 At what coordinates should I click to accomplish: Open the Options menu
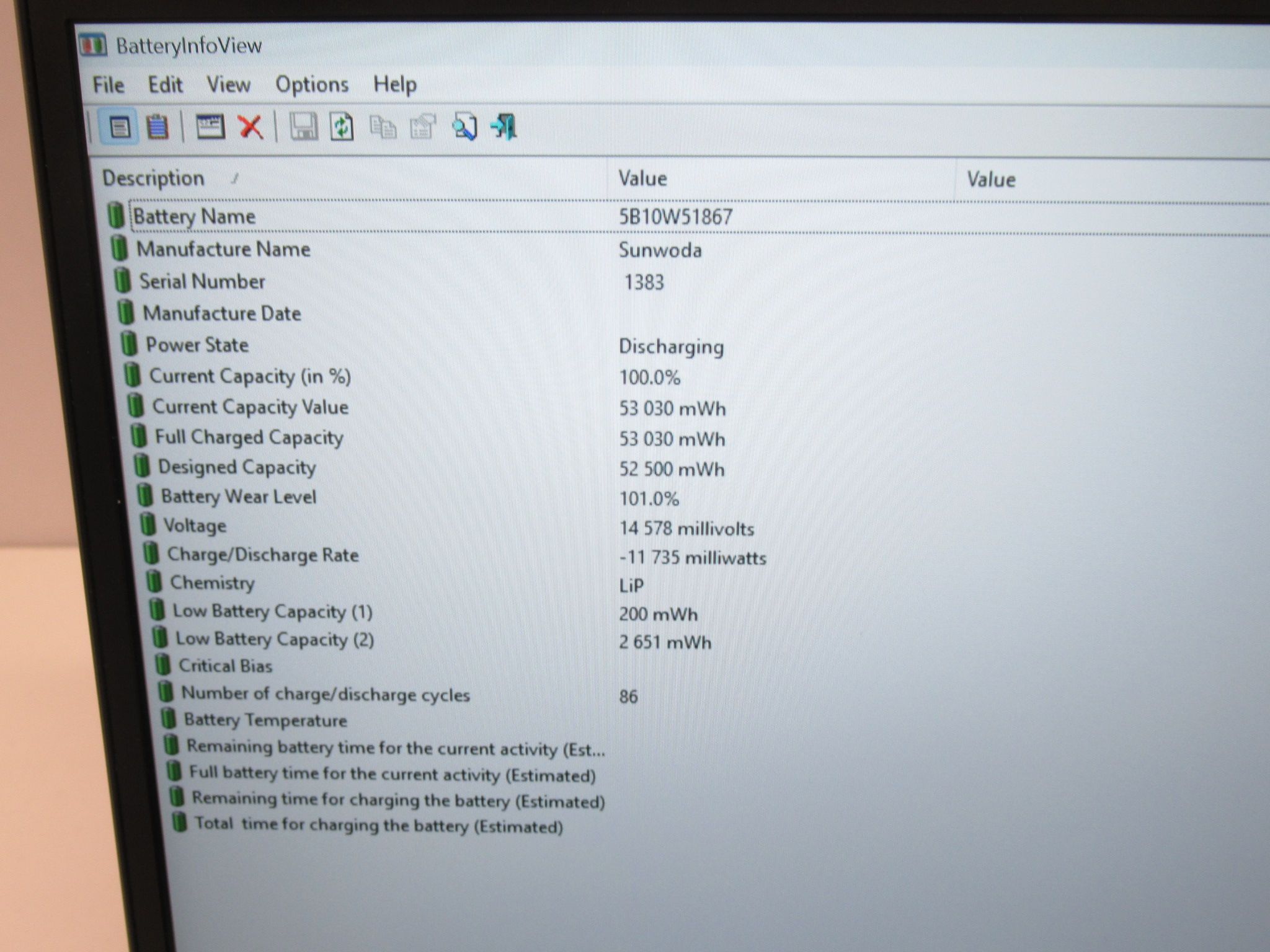click(312, 85)
